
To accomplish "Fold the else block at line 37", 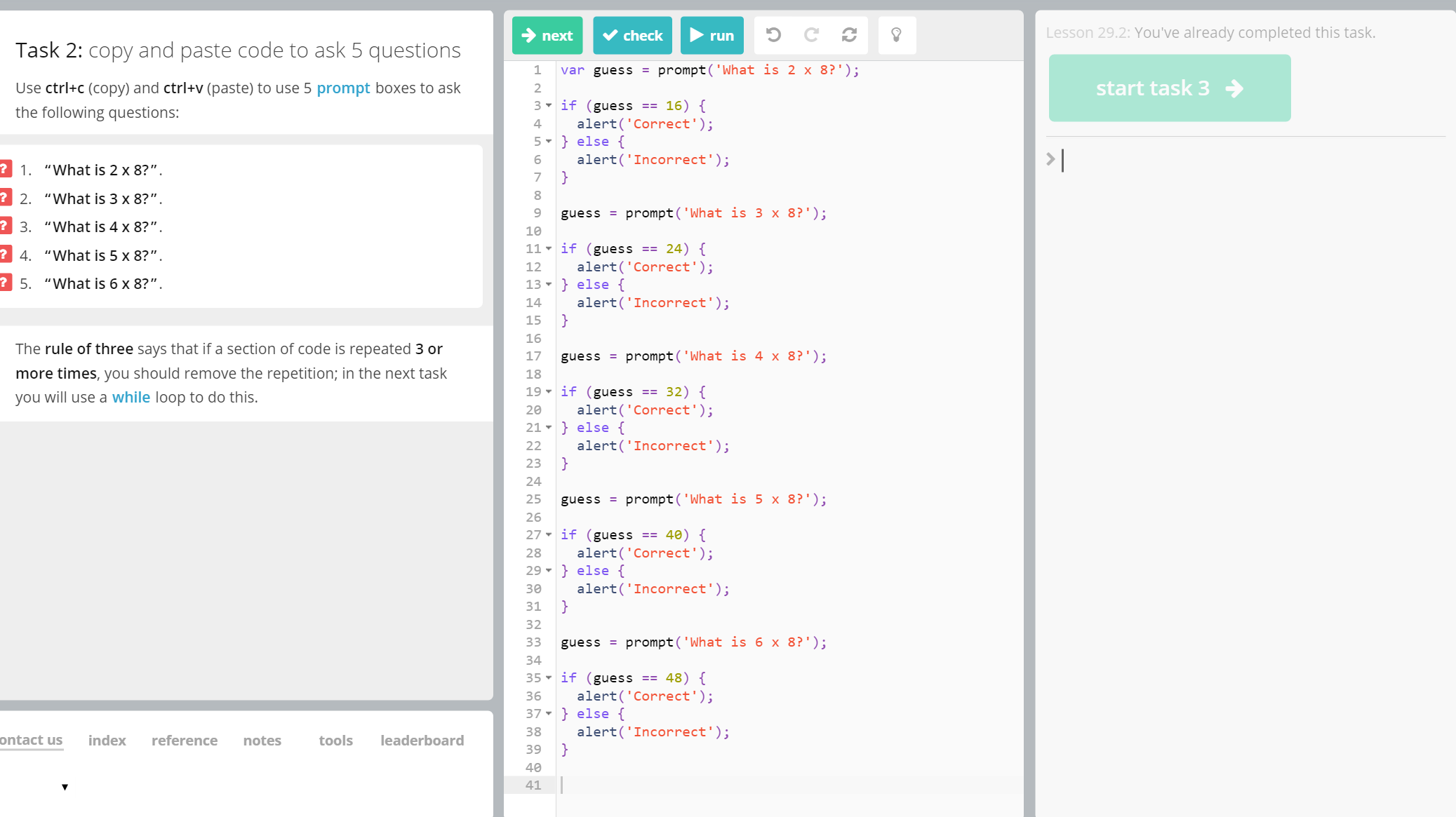I will point(549,713).
